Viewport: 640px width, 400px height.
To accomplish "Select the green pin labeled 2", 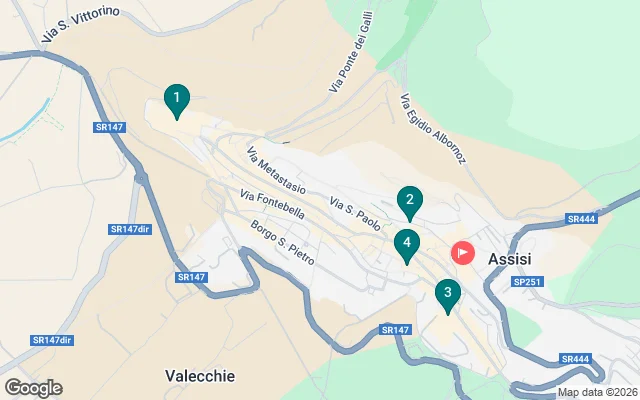I will coord(410,204).
